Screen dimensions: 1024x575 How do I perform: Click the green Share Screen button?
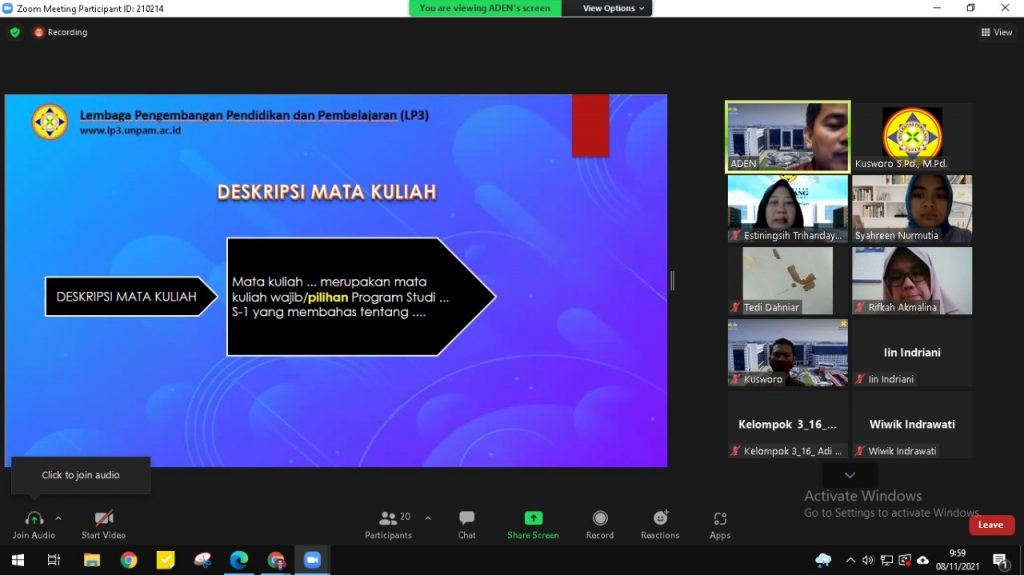click(533, 525)
